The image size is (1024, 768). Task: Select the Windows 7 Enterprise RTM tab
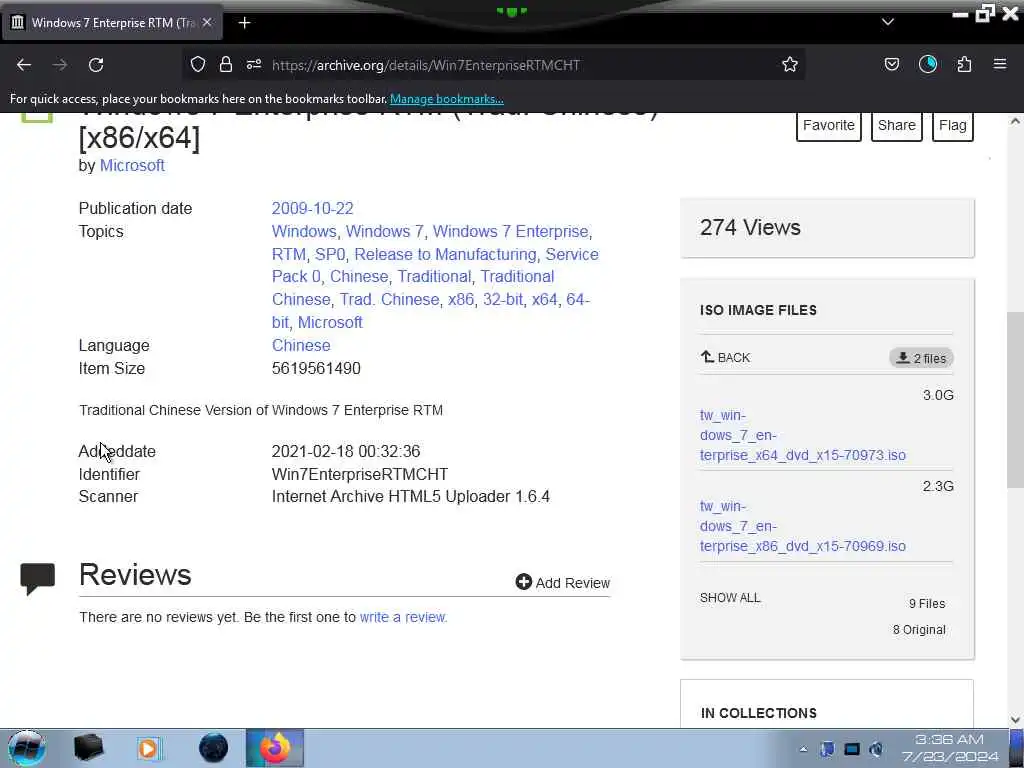coord(111,23)
